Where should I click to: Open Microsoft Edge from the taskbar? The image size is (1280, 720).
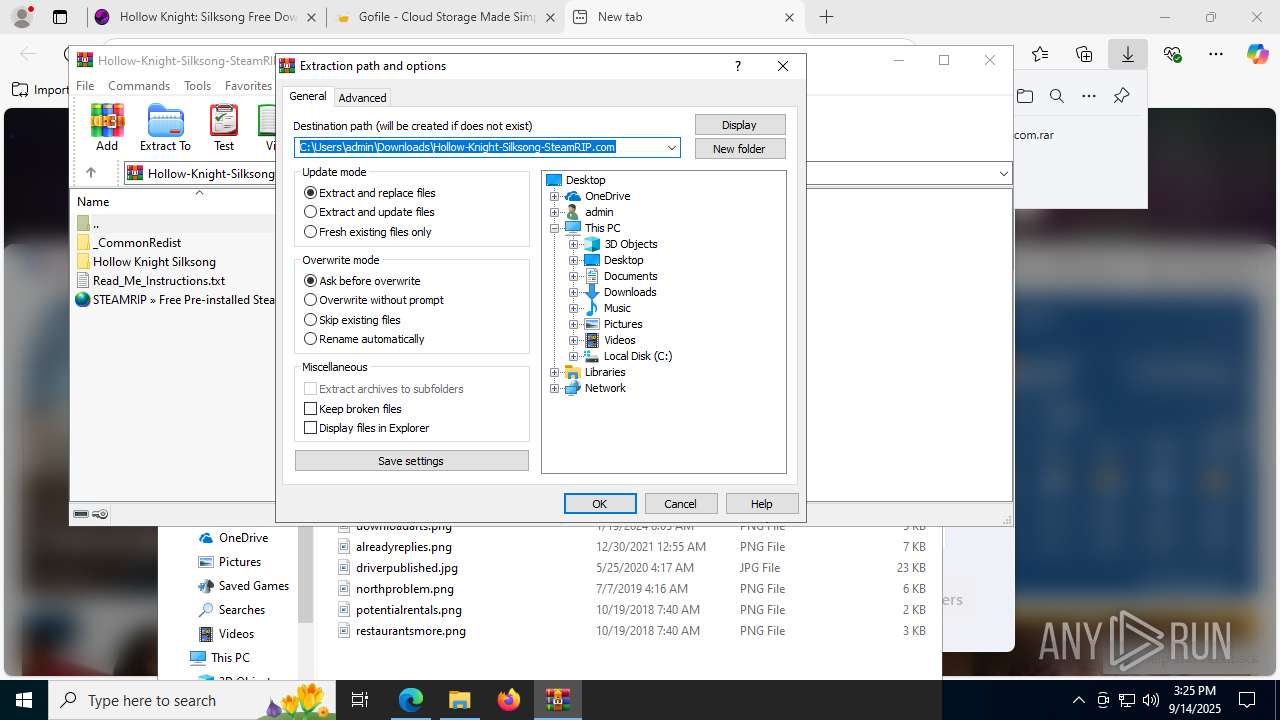[x=411, y=700]
